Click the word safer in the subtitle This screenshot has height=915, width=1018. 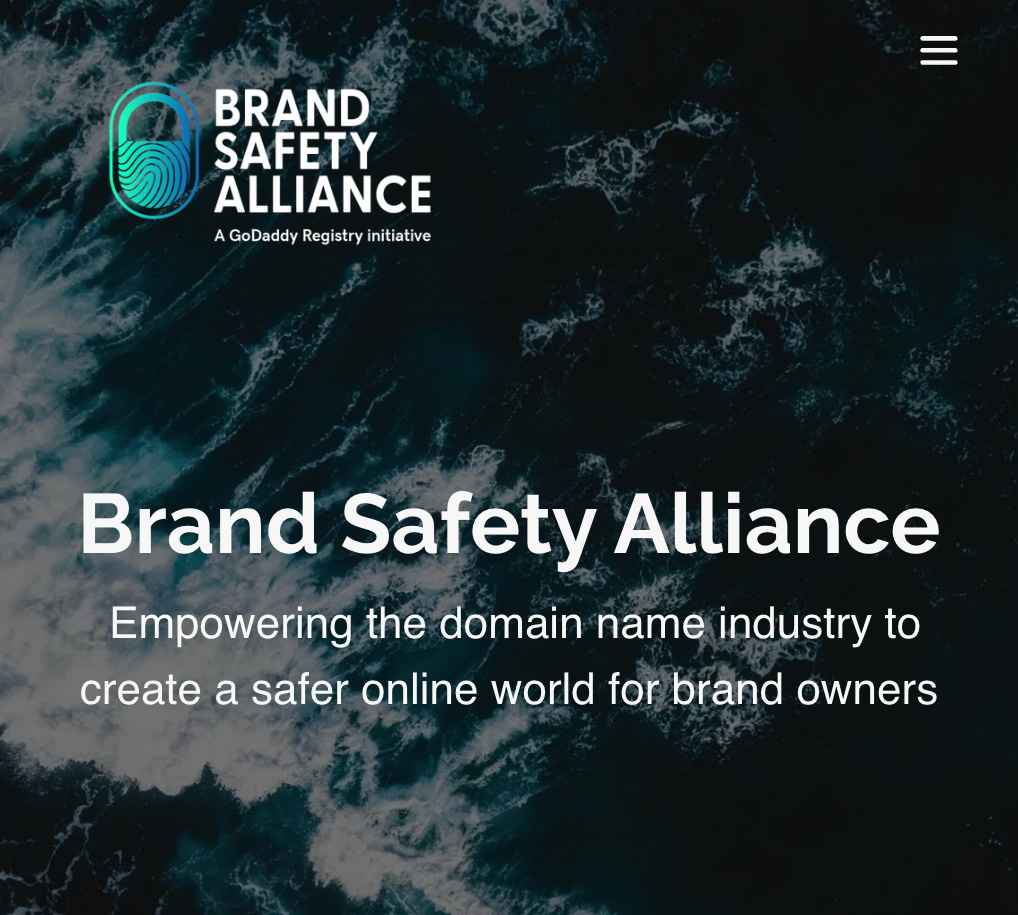click(x=300, y=688)
